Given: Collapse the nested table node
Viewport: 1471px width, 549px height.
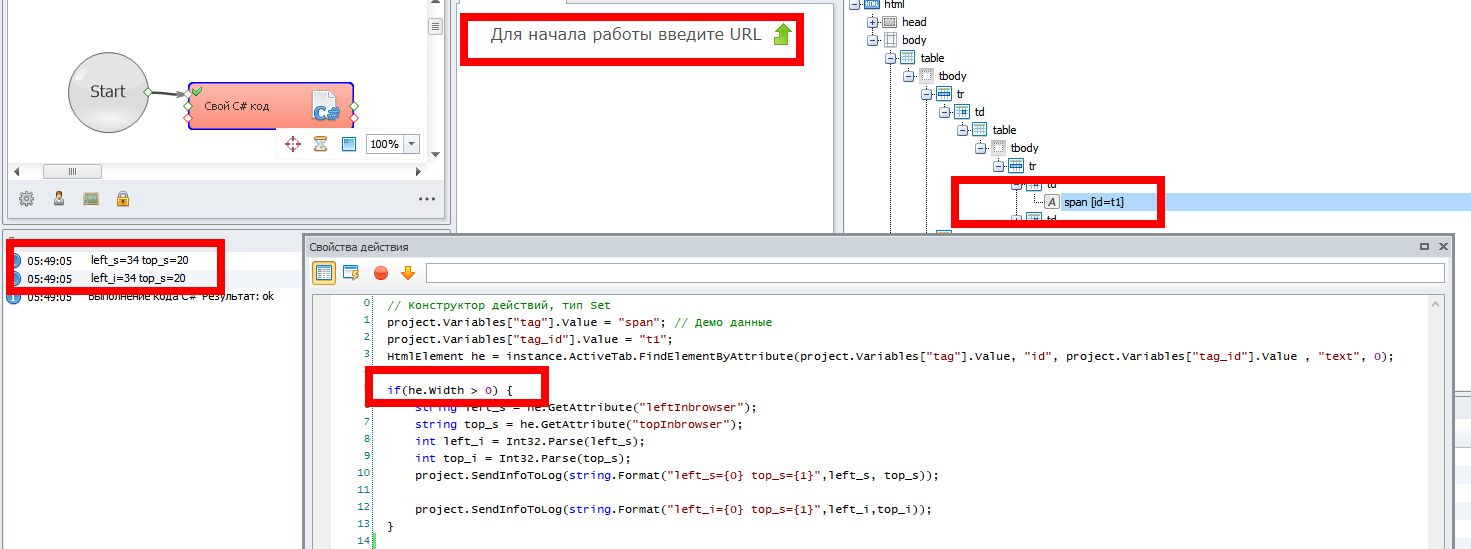Looking at the screenshot, I should [962, 130].
